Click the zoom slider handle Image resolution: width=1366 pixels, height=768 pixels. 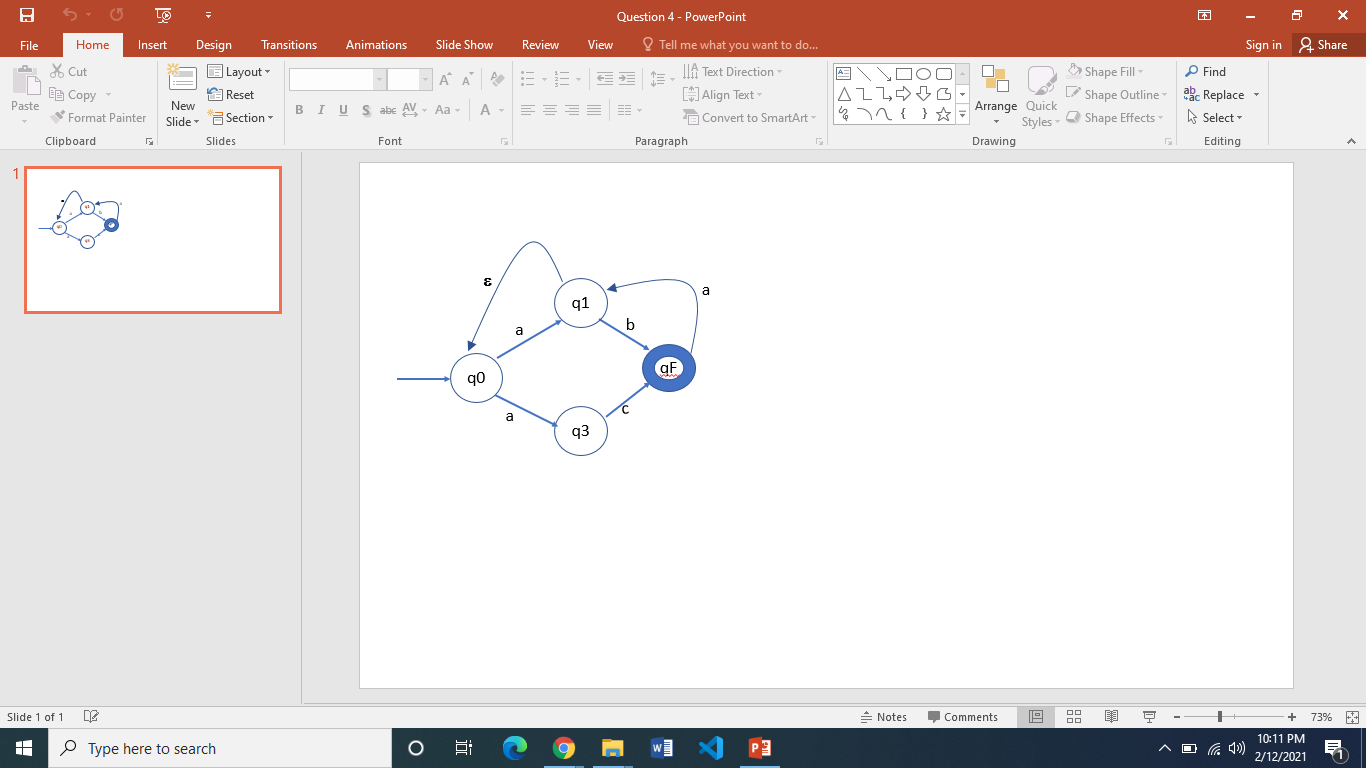click(x=1220, y=717)
